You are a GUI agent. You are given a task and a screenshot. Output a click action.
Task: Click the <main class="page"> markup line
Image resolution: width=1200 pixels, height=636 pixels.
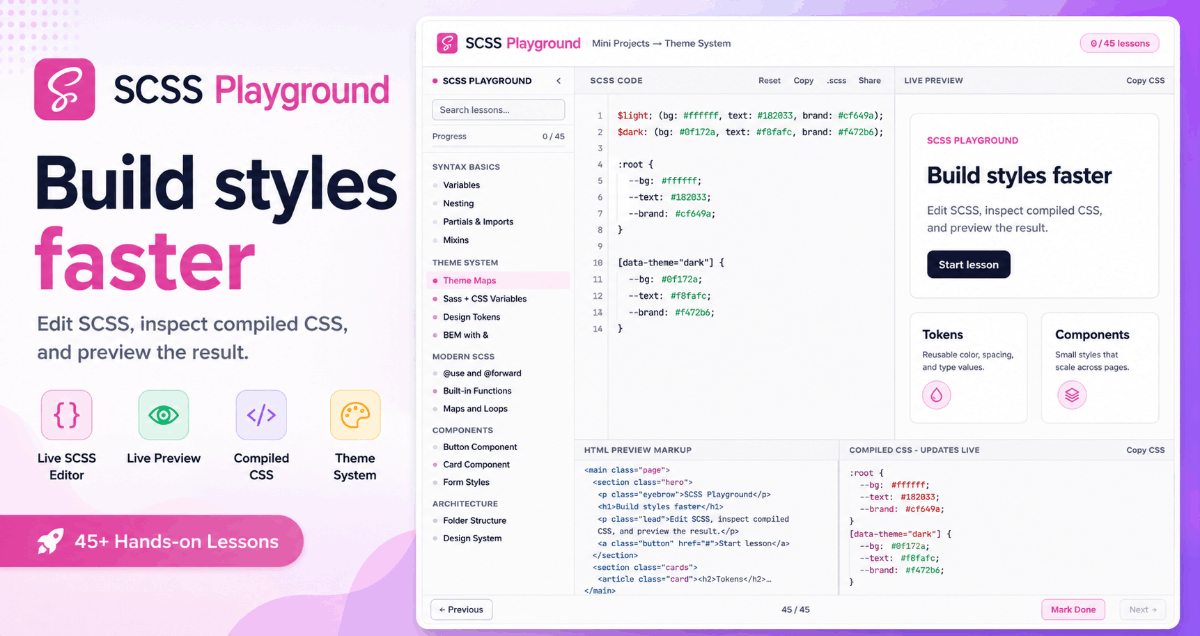pyautogui.click(x=627, y=470)
